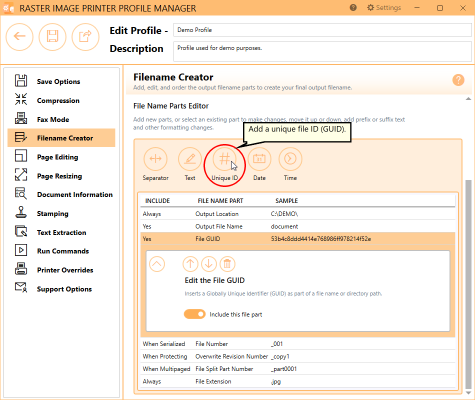Open Compression section
The width and height of the screenshot is (475, 400).
tap(61, 100)
